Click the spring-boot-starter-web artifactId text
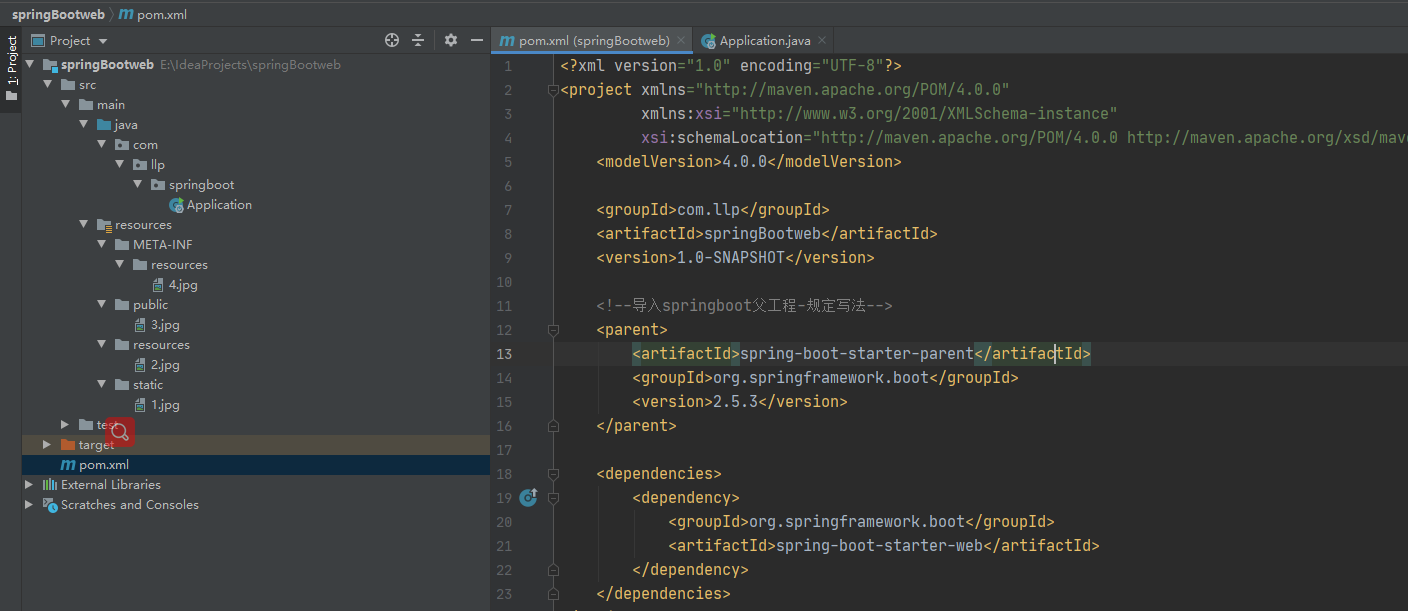Screen dimensions: 1408x611 pyautogui.click(x=879, y=546)
